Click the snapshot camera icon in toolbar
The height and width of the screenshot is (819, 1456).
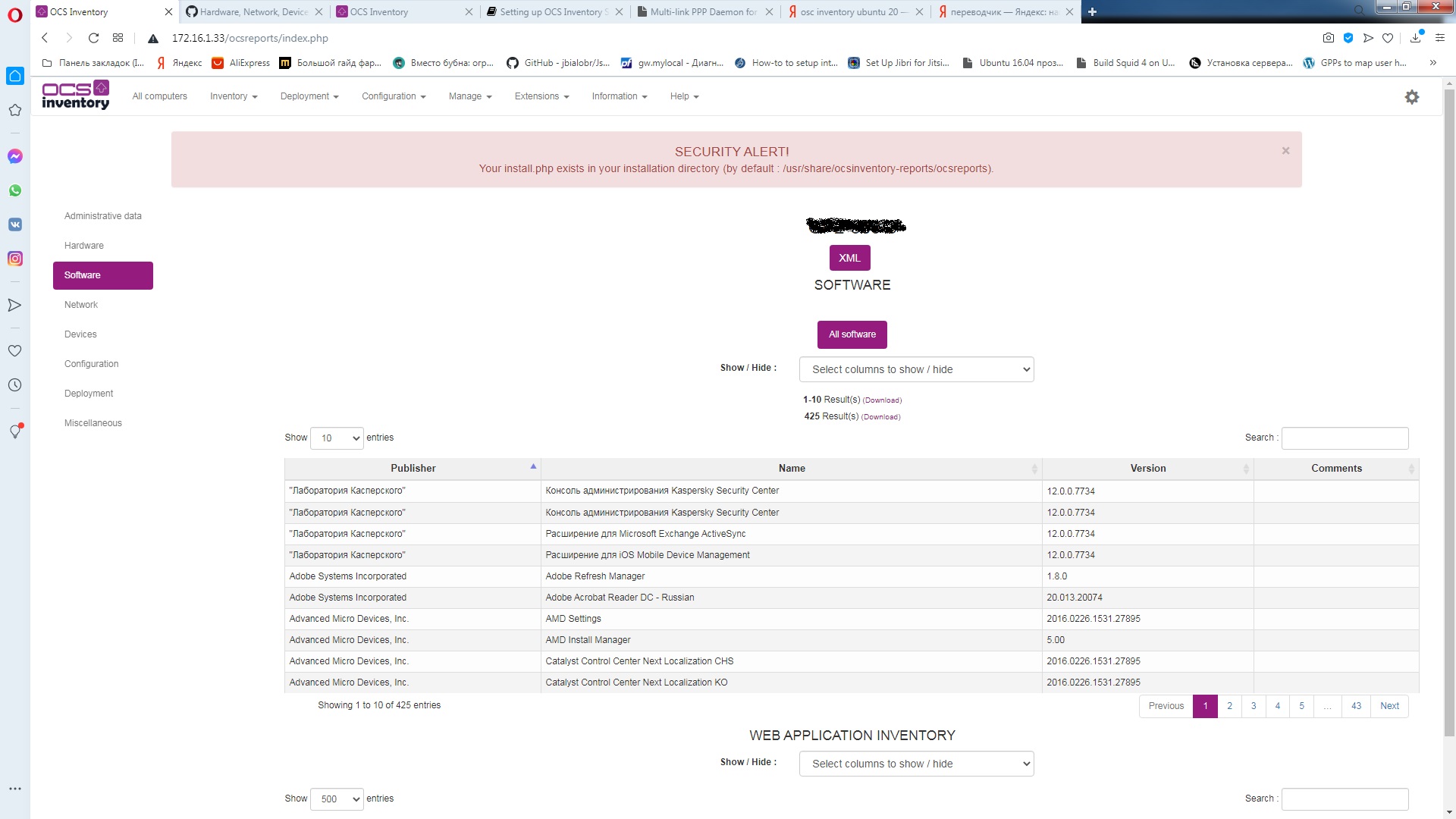pyautogui.click(x=1329, y=38)
